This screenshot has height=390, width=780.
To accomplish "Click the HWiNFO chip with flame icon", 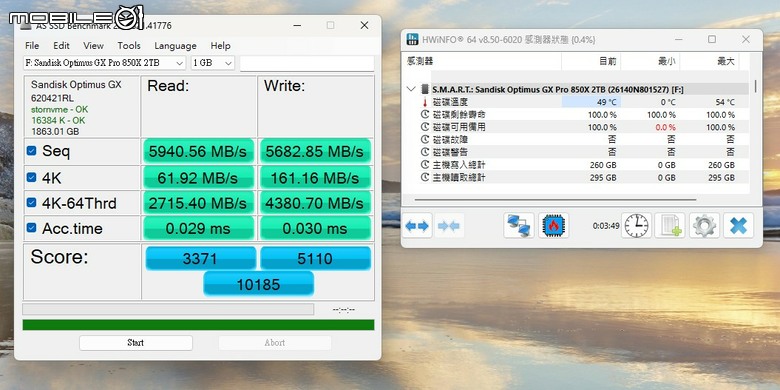I will click(553, 226).
